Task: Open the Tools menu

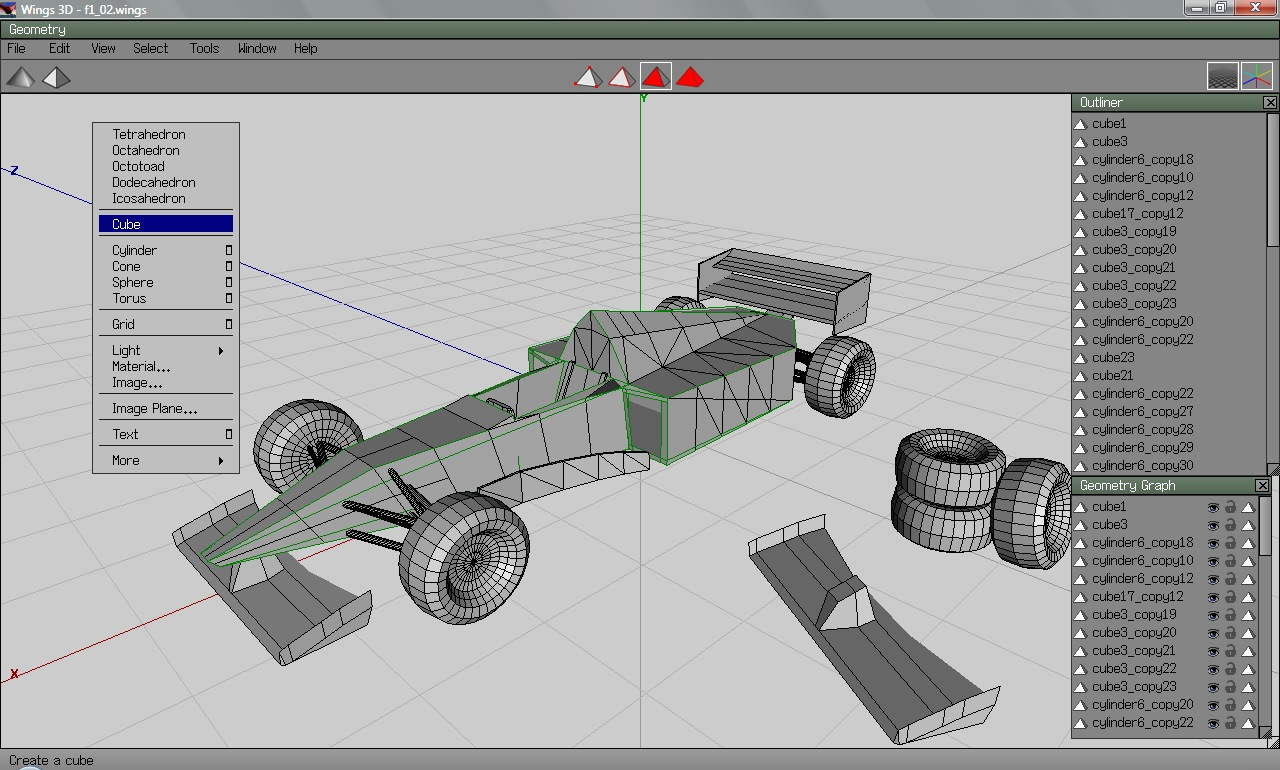Action: [x=204, y=48]
